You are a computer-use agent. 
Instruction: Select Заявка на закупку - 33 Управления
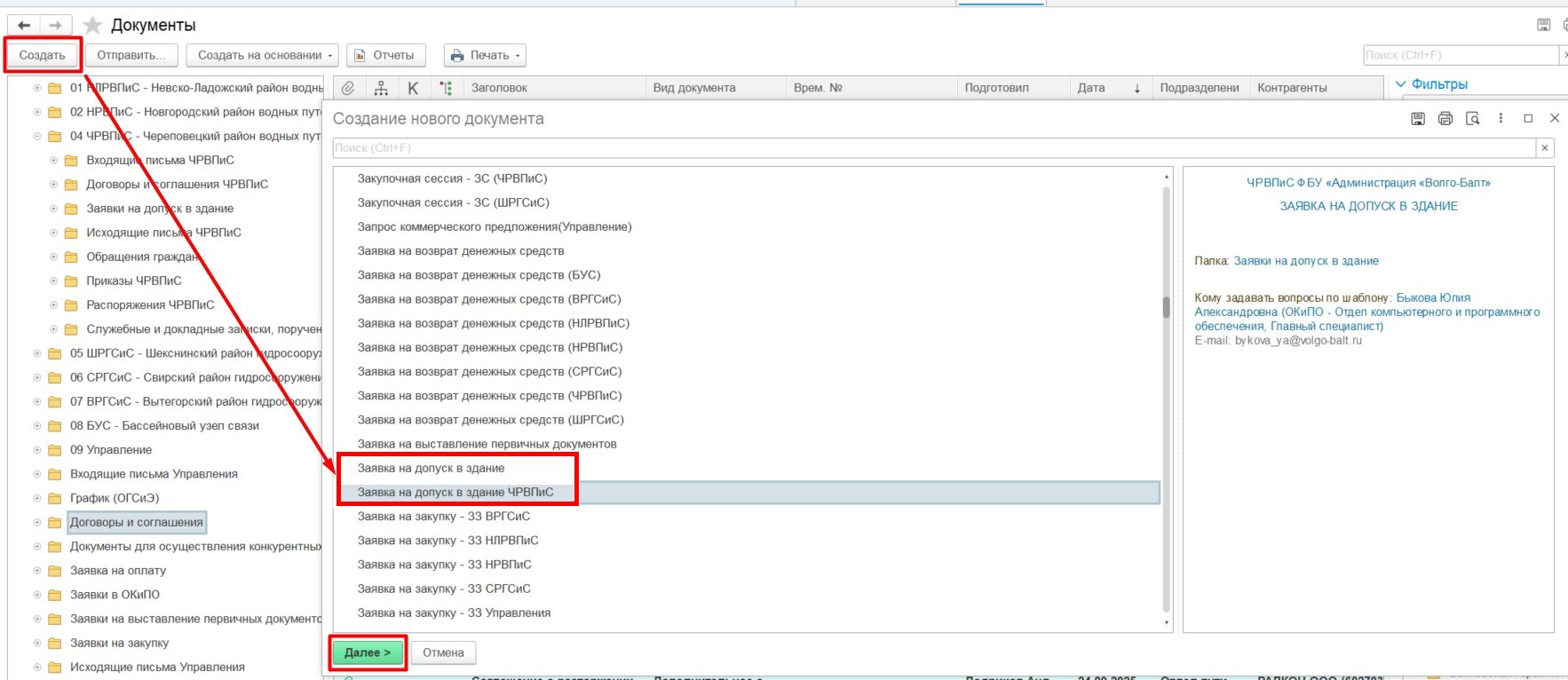(454, 613)
